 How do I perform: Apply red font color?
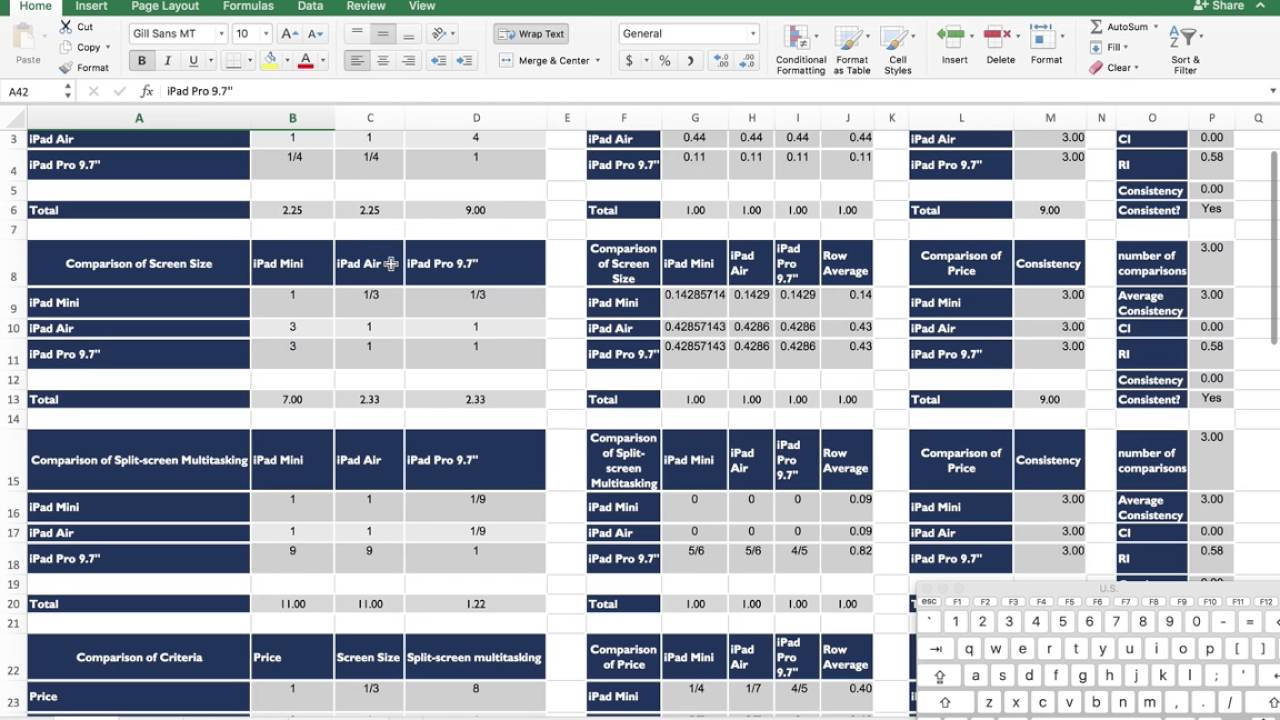tap(306, 61)
